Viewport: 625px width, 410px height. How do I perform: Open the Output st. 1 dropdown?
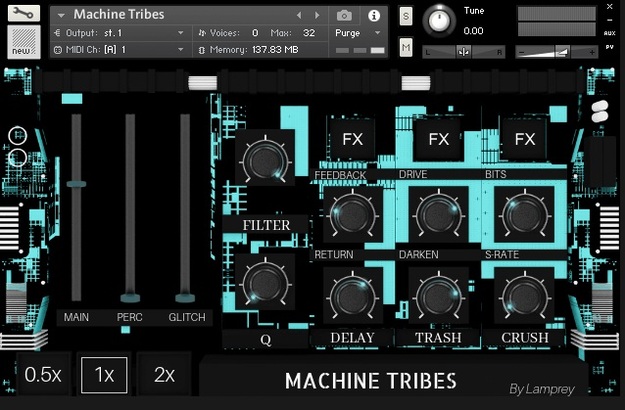click(119, 33)
